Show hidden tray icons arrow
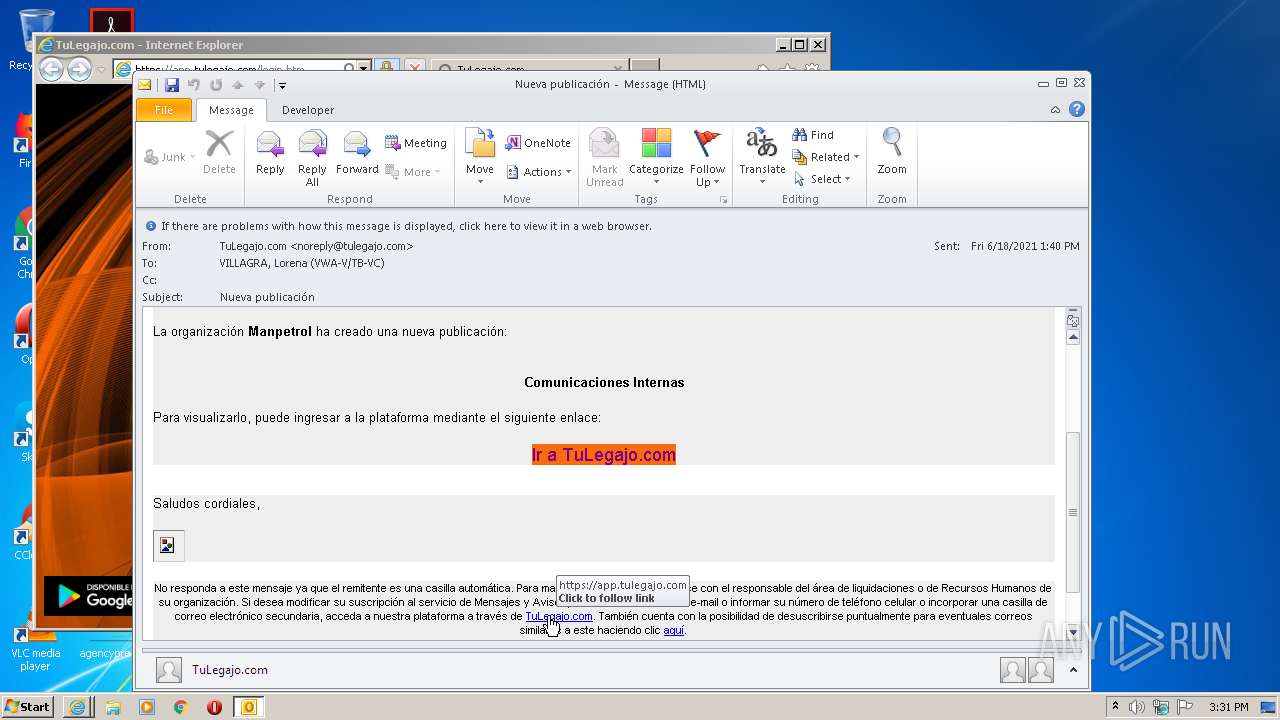This screenshot has width=1280, height=720. [x=1116, y=707]
